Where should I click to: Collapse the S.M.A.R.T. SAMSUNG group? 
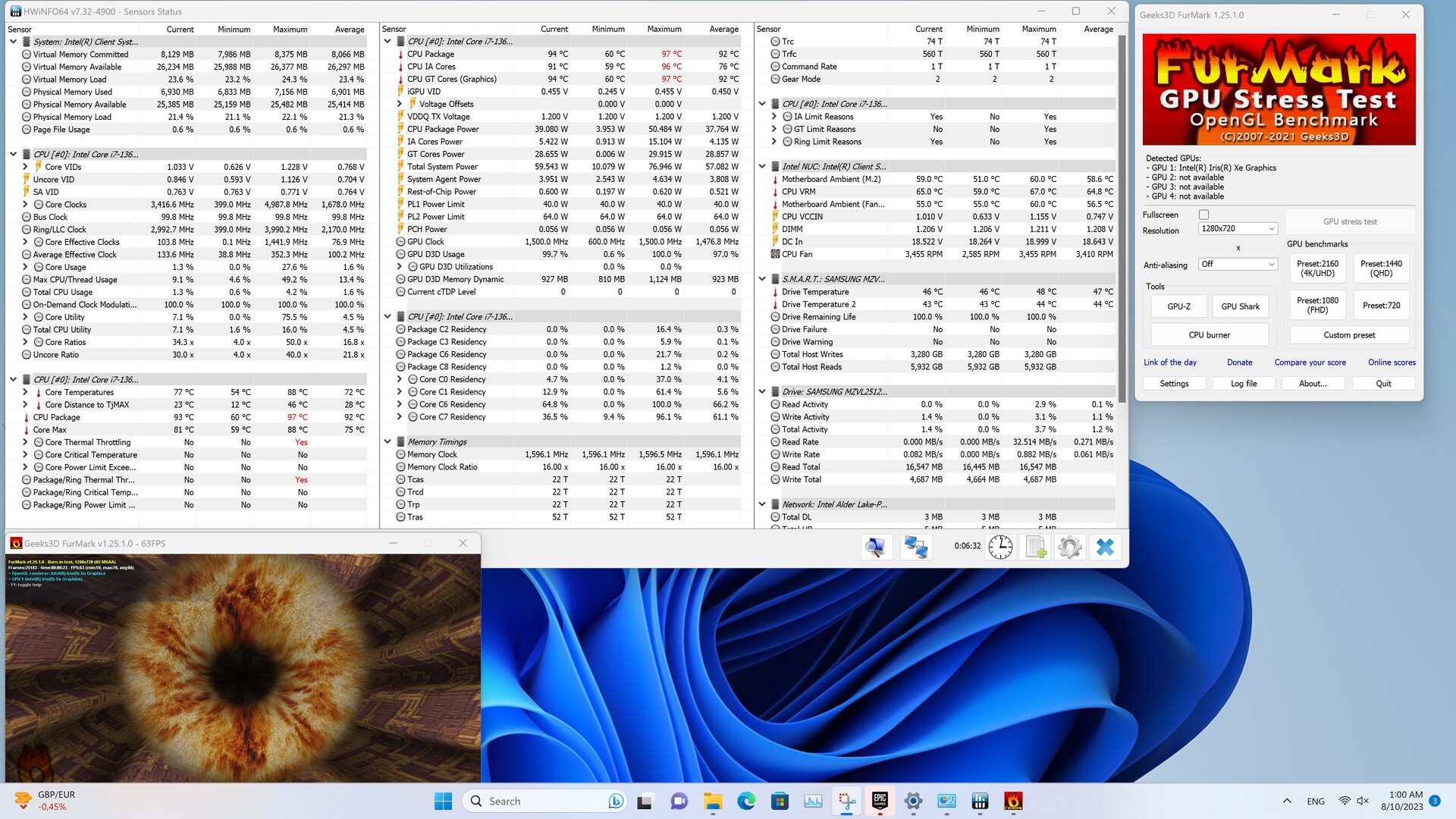[x=762, y=279]
